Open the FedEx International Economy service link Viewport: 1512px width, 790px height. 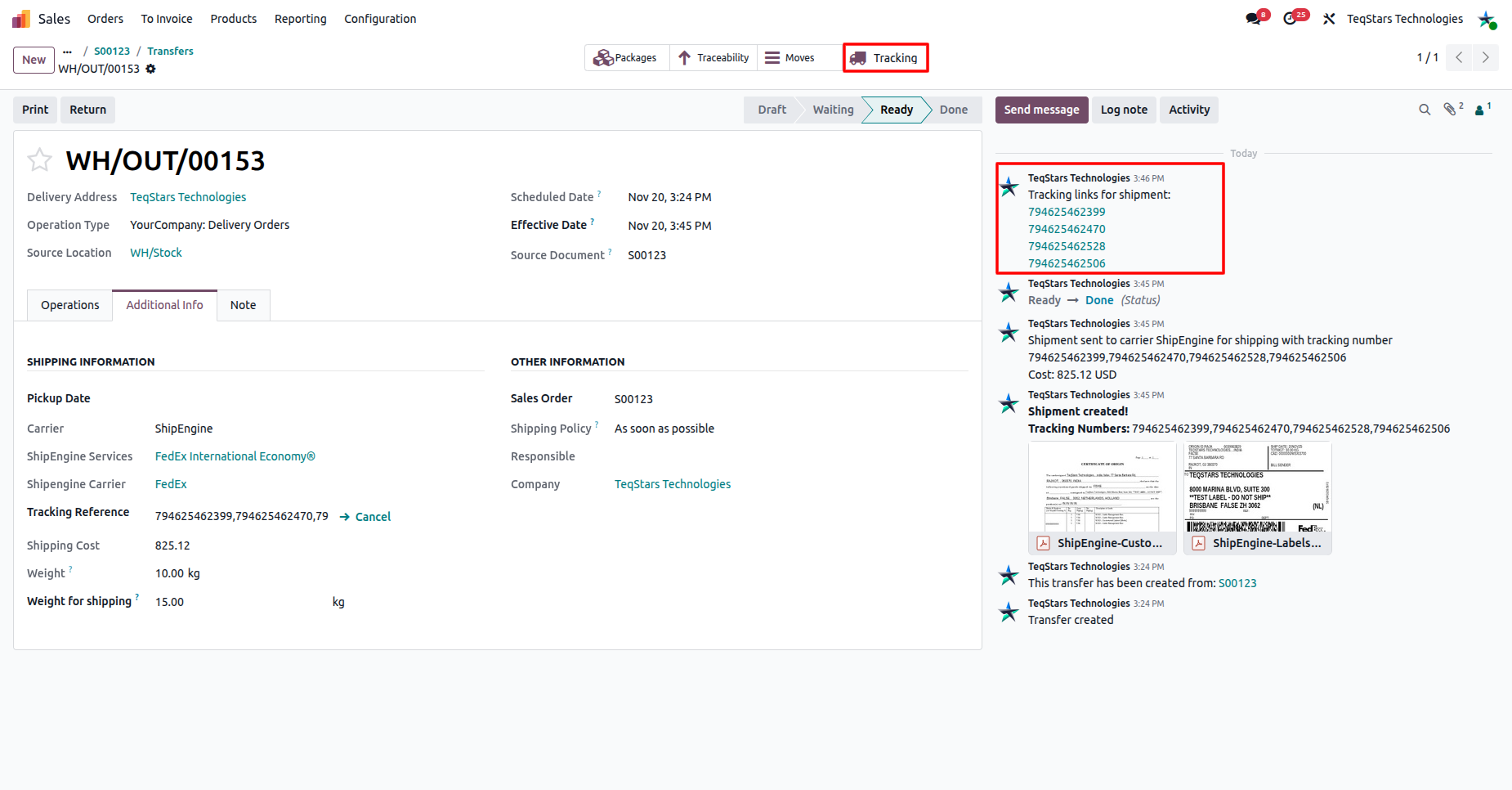pos(235,456)
